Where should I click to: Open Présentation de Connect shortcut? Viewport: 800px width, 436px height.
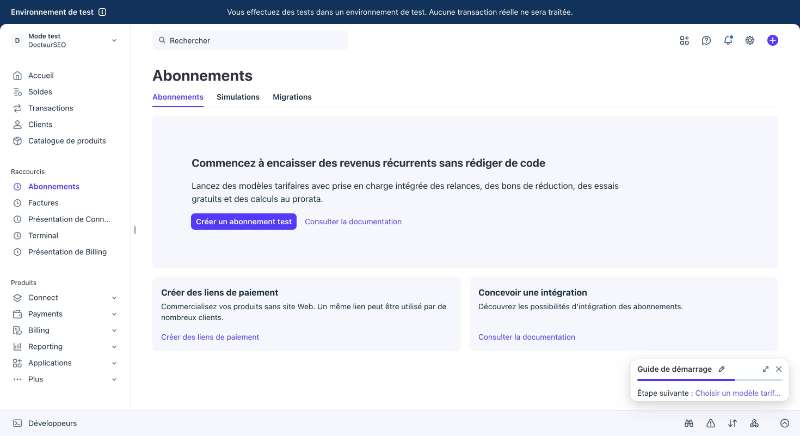tap(69, 219)
